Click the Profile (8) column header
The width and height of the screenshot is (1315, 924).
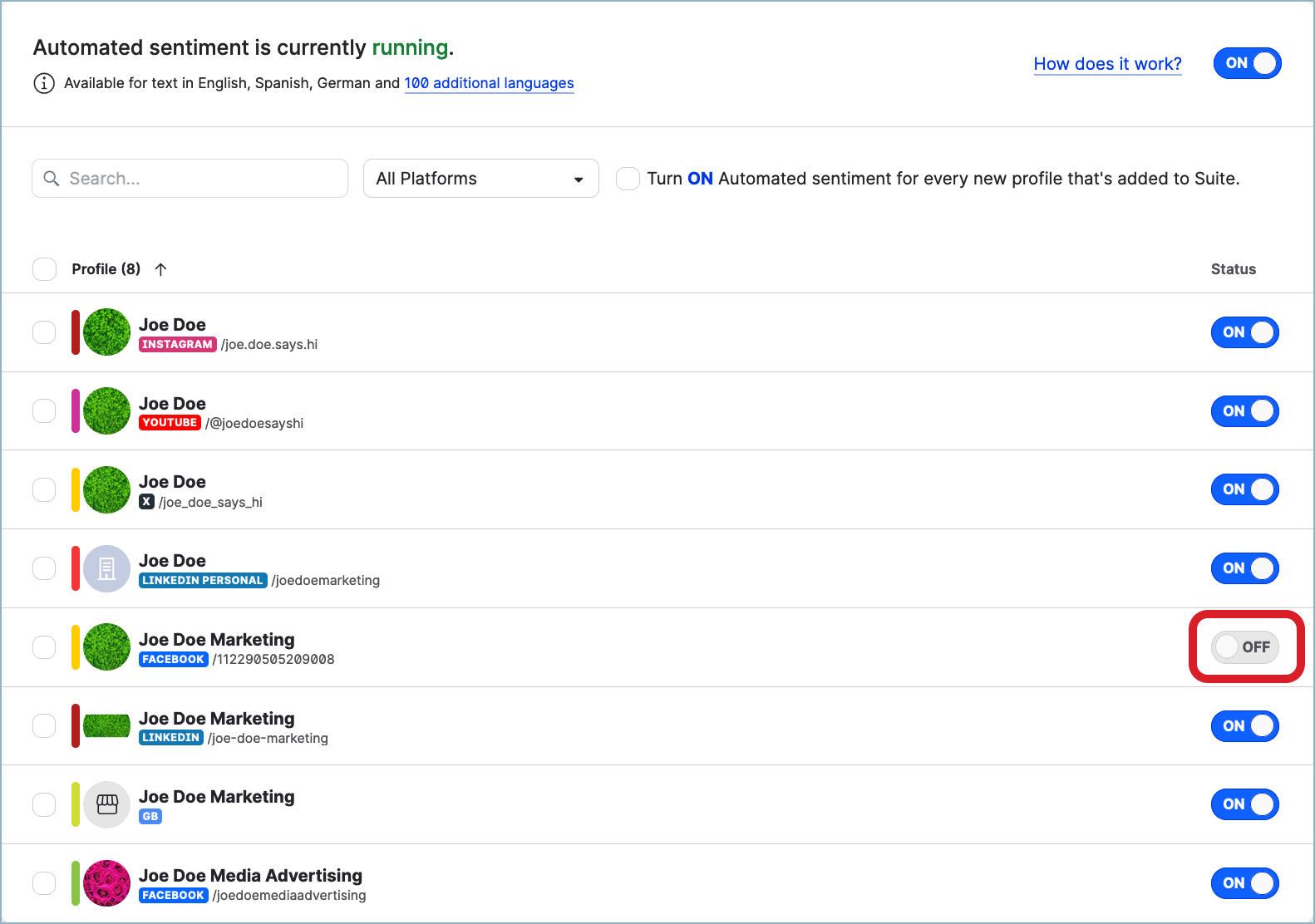click(106, 269)
